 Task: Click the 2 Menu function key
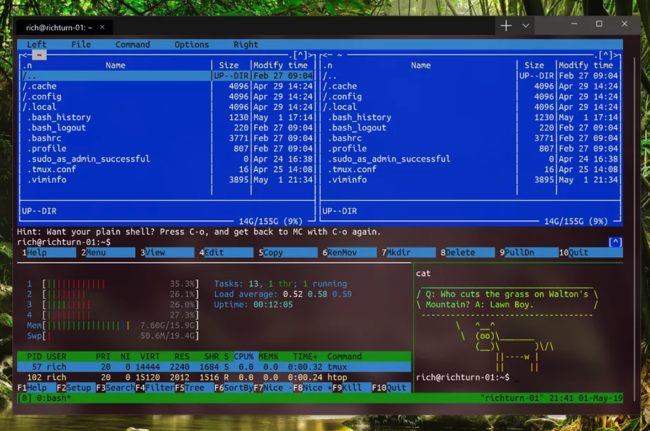click(108, 252)
